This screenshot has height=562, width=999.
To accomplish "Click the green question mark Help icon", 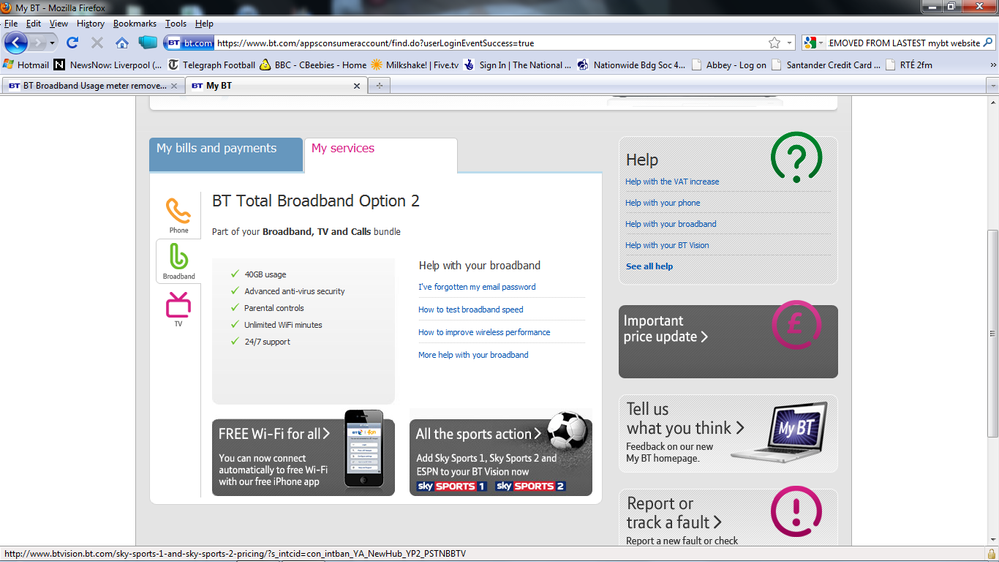I will click(796, 157).
